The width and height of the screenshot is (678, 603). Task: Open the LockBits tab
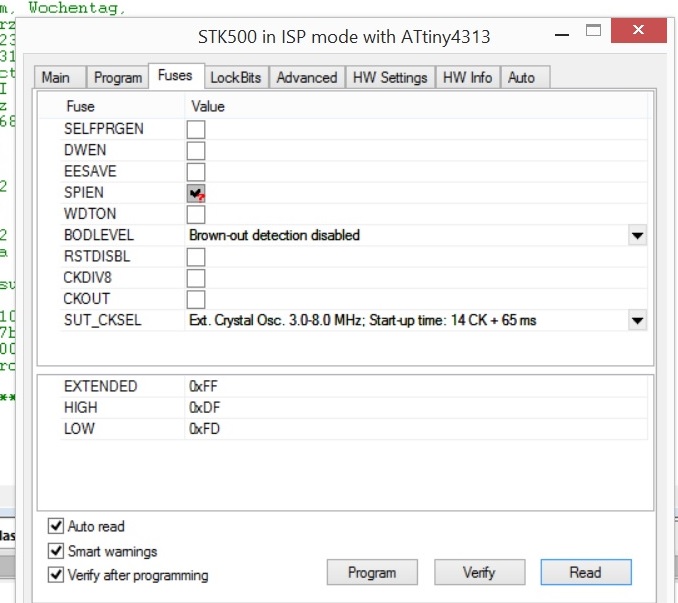pos(236,77)
